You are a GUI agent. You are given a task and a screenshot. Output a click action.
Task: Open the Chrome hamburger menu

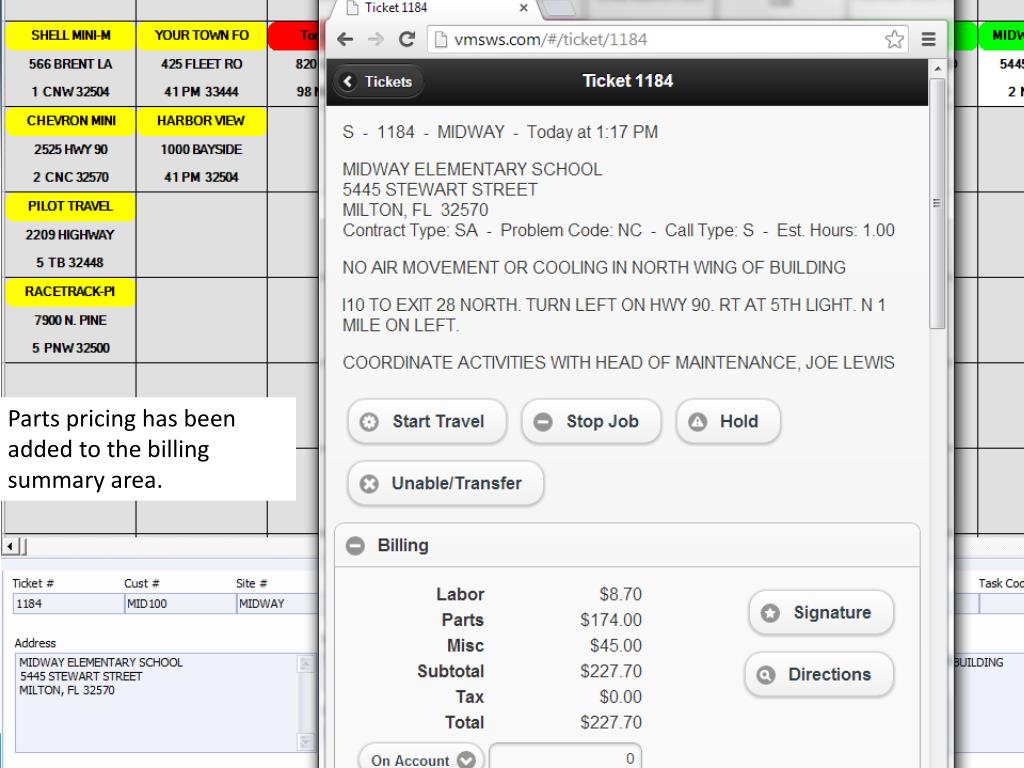(x=928, y=39)
